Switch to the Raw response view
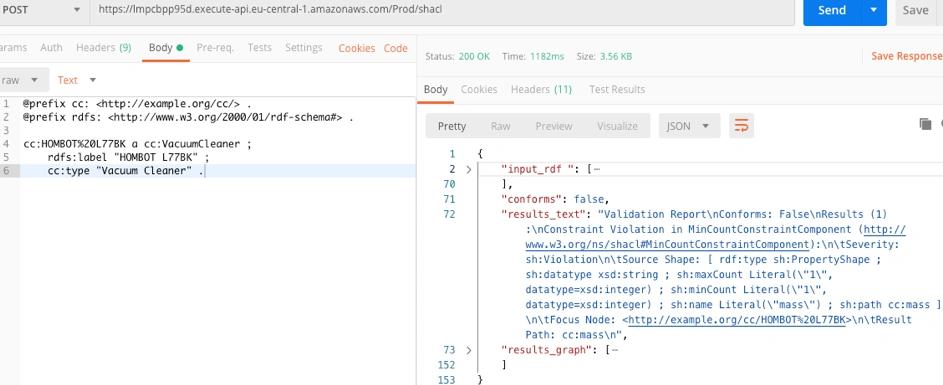 [x=500, y=126]
